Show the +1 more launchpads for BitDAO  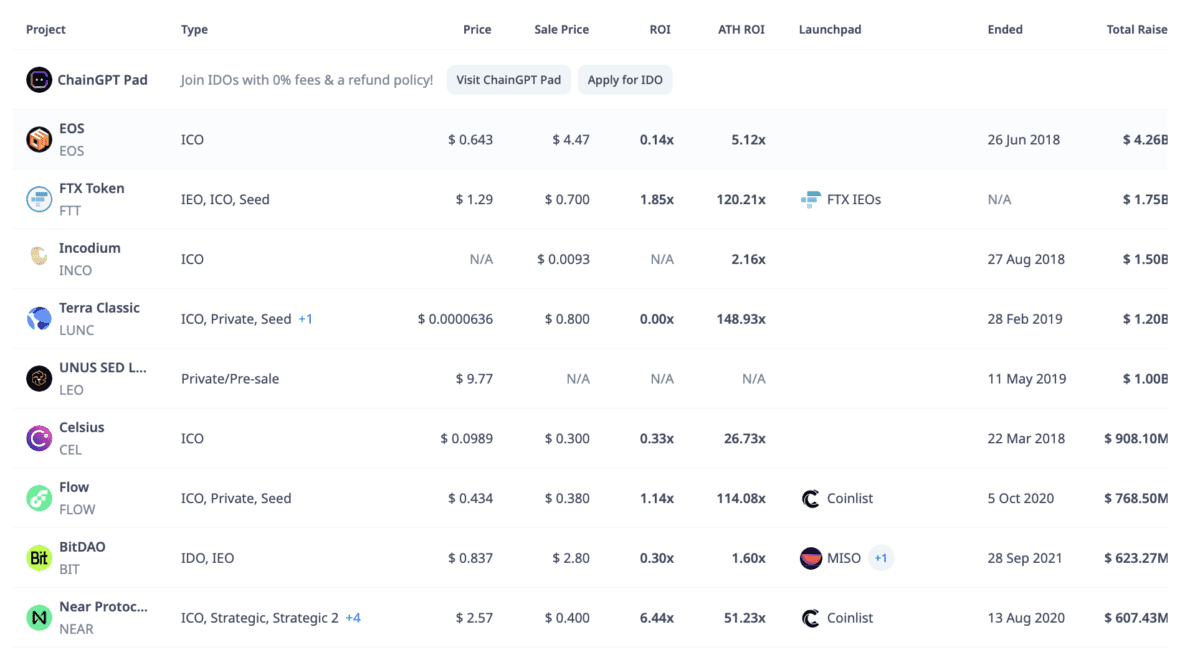point(880,558)
